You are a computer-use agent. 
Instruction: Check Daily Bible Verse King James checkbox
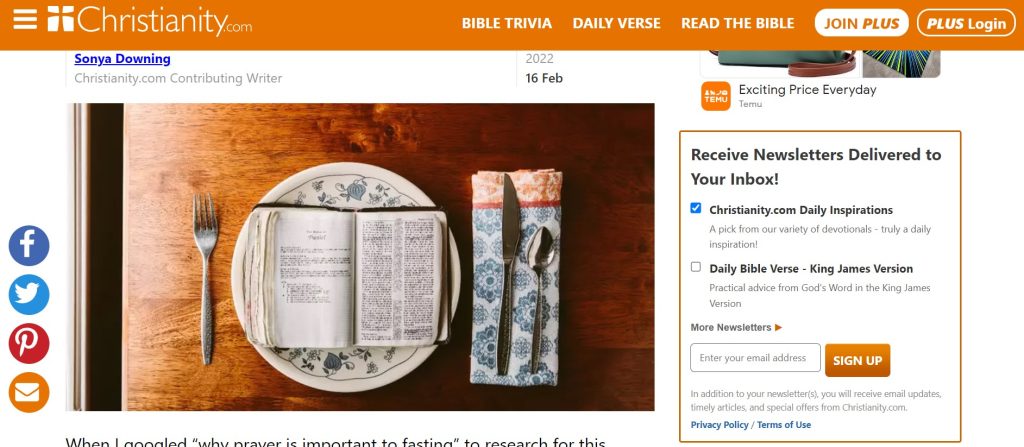tap(696, 267)
